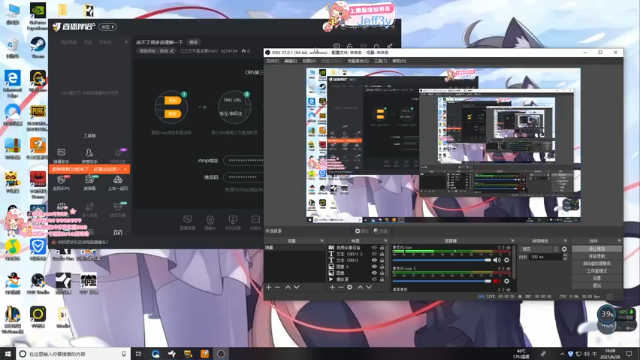Add a new source with plus icon
The width and height of the screenshot is (640, 360).
coord(332,287)
